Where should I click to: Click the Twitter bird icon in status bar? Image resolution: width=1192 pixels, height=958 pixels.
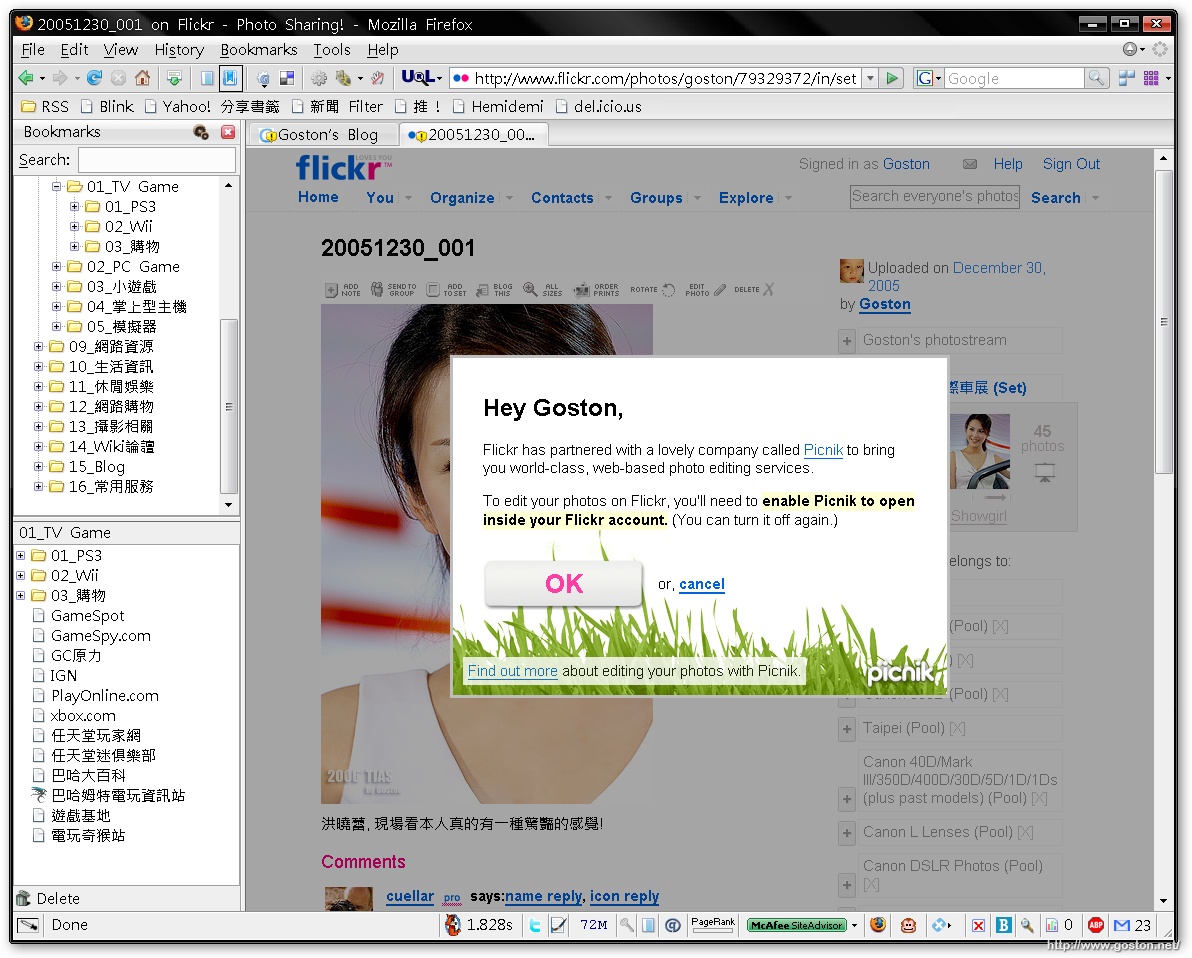535,925
